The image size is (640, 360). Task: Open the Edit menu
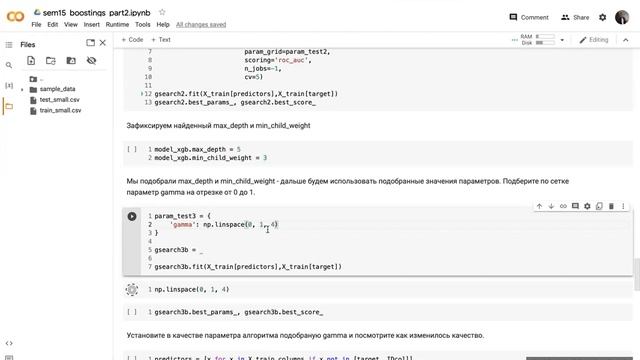pyautogui.click(x=53, y=24)
